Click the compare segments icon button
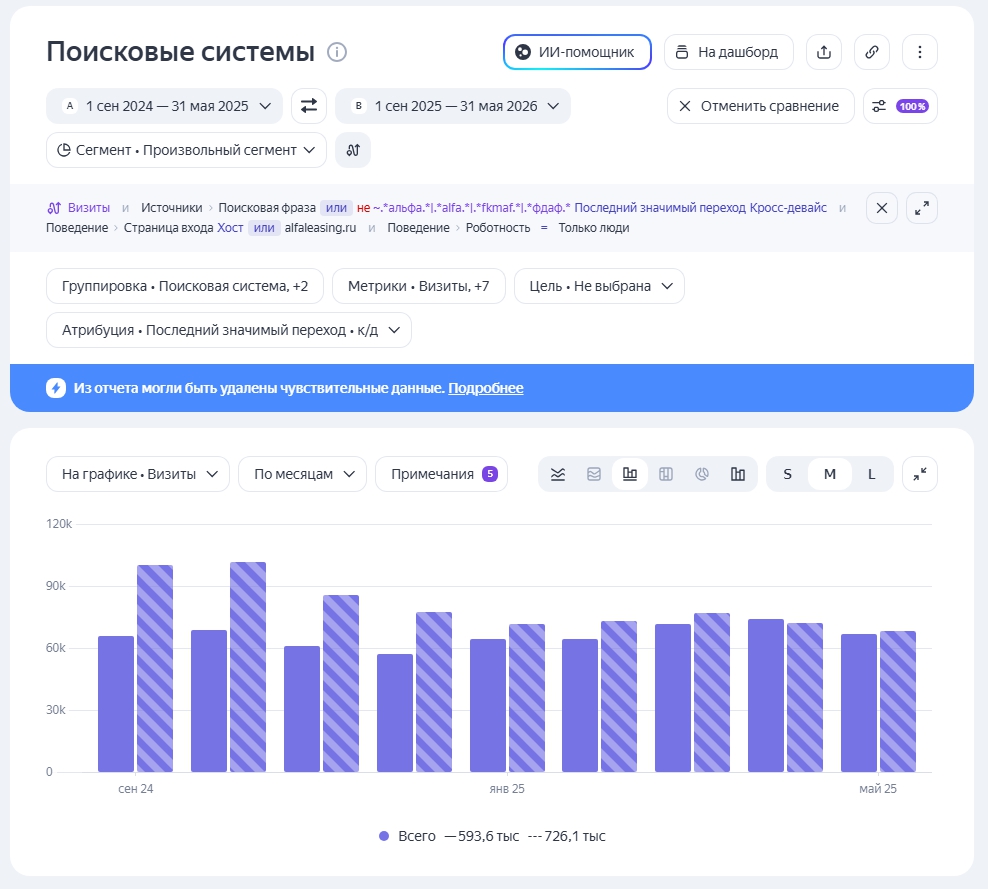988x889 pixels. (x=353, y=150)
